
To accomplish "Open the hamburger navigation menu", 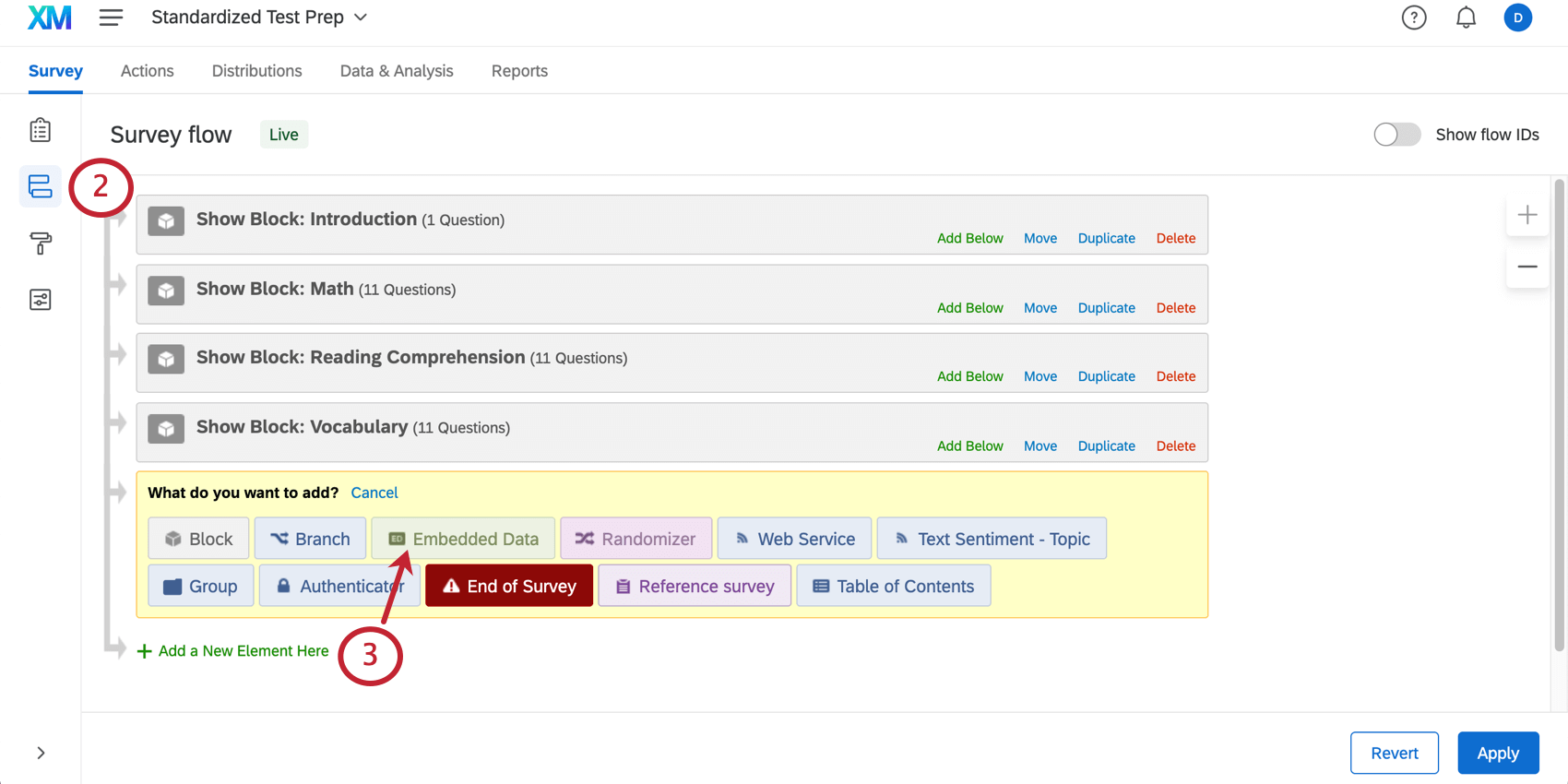I will pyautogui.click(x=111, y=18).
